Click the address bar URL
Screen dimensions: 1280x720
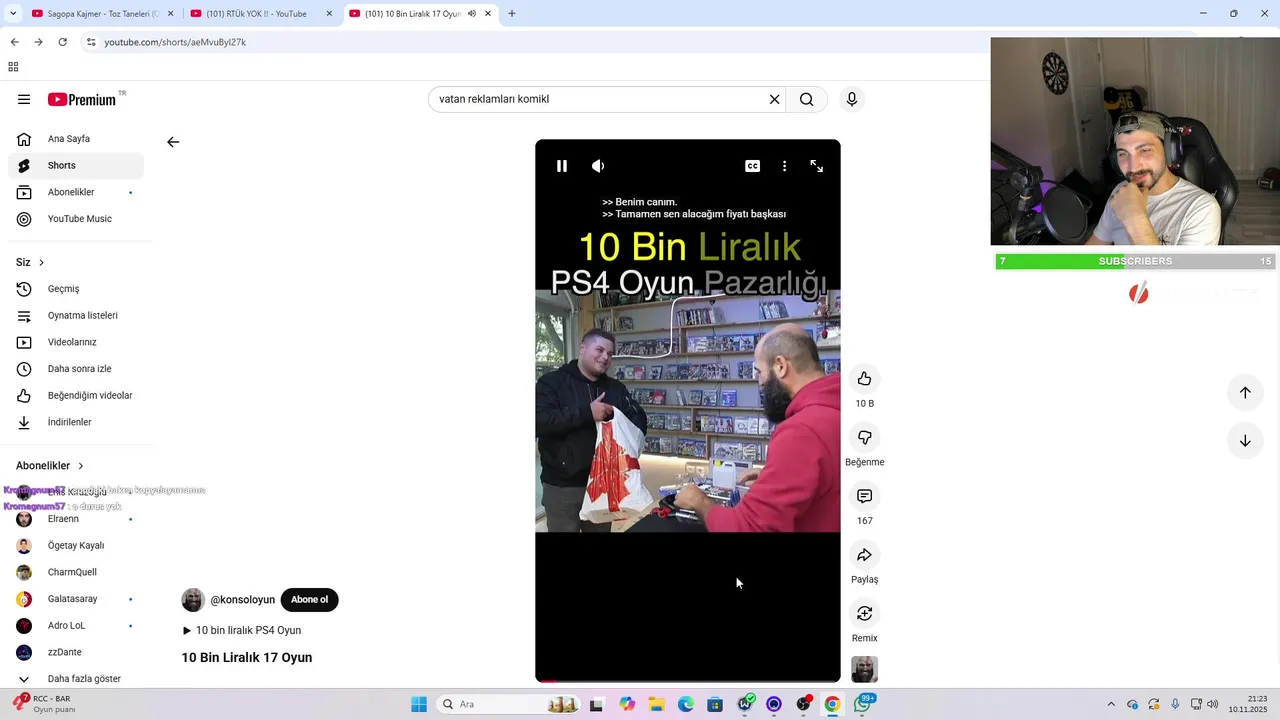tap(175, 42)
